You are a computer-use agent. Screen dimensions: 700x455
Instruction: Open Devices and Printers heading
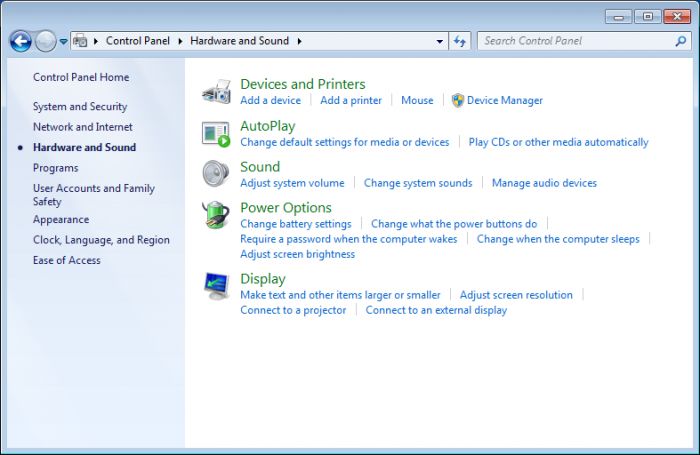(303, 84)
